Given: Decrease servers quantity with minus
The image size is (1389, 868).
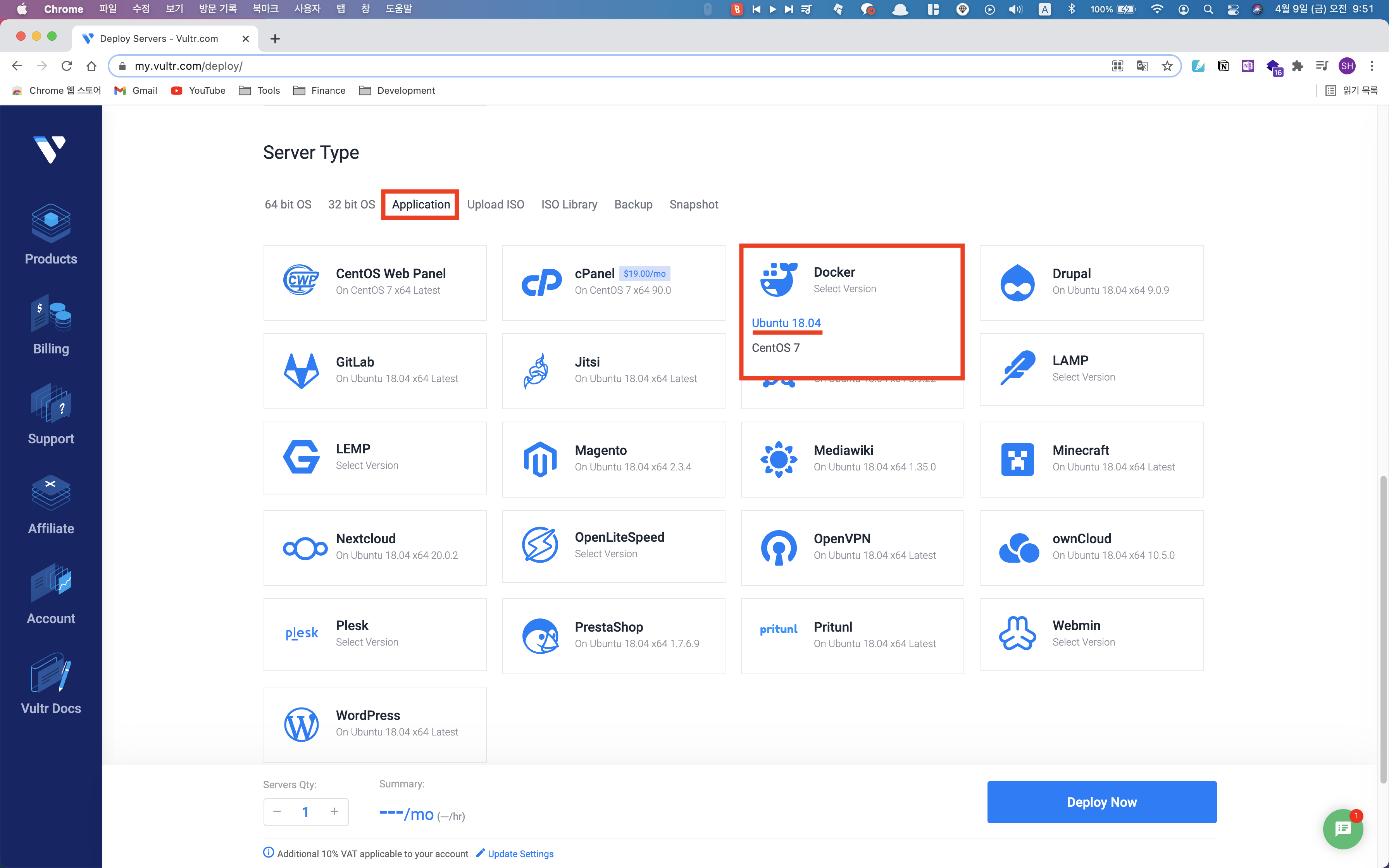Looking at the screenshot, I should [277, 812].
